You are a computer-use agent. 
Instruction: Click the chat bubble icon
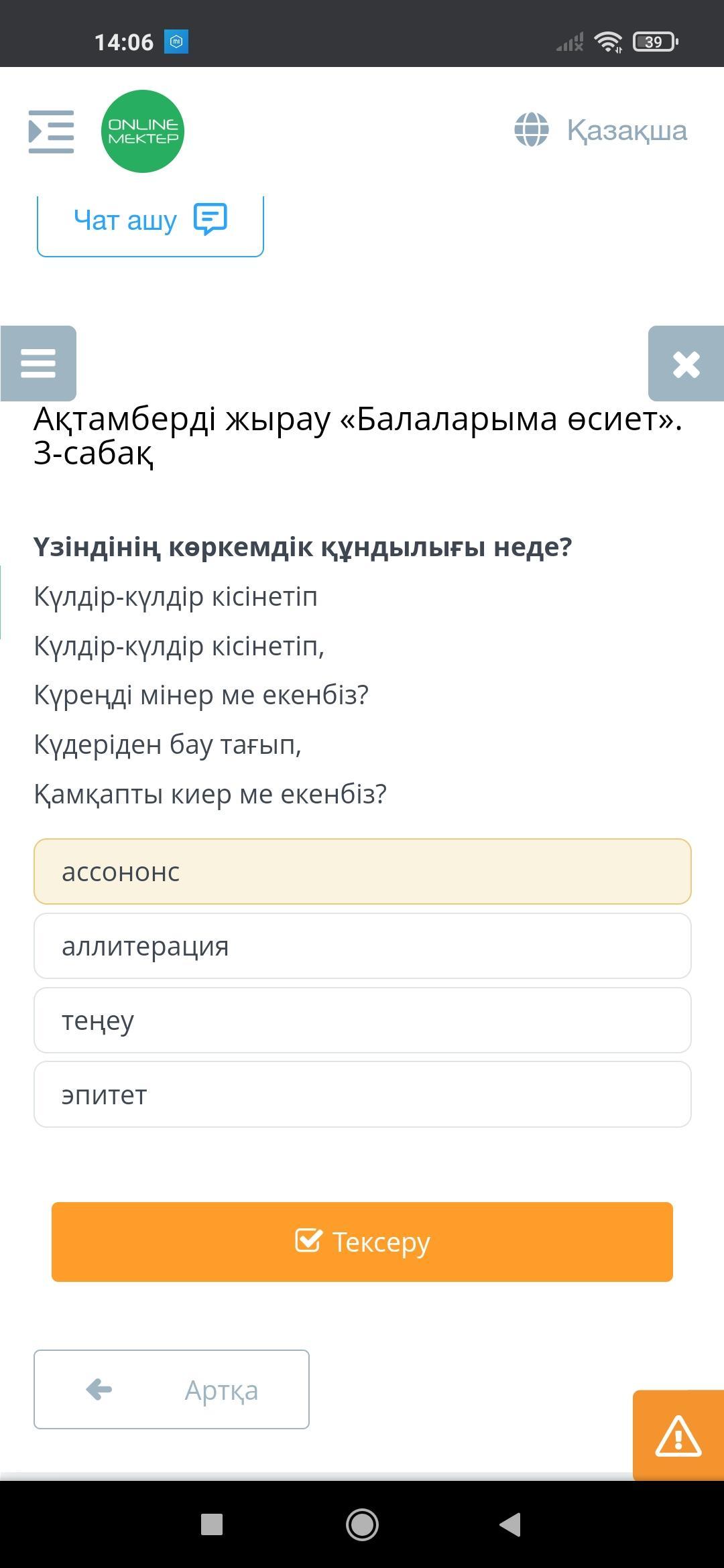[x=210, y=219]
